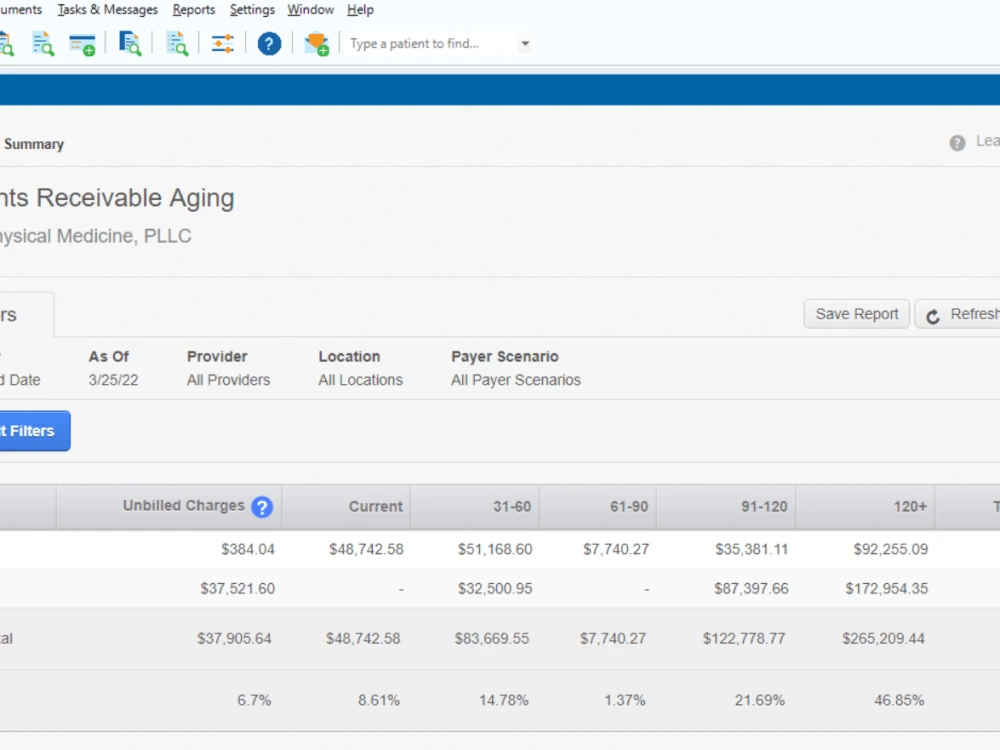Open the Window menu
The image size is (1000, 750).
311,10
